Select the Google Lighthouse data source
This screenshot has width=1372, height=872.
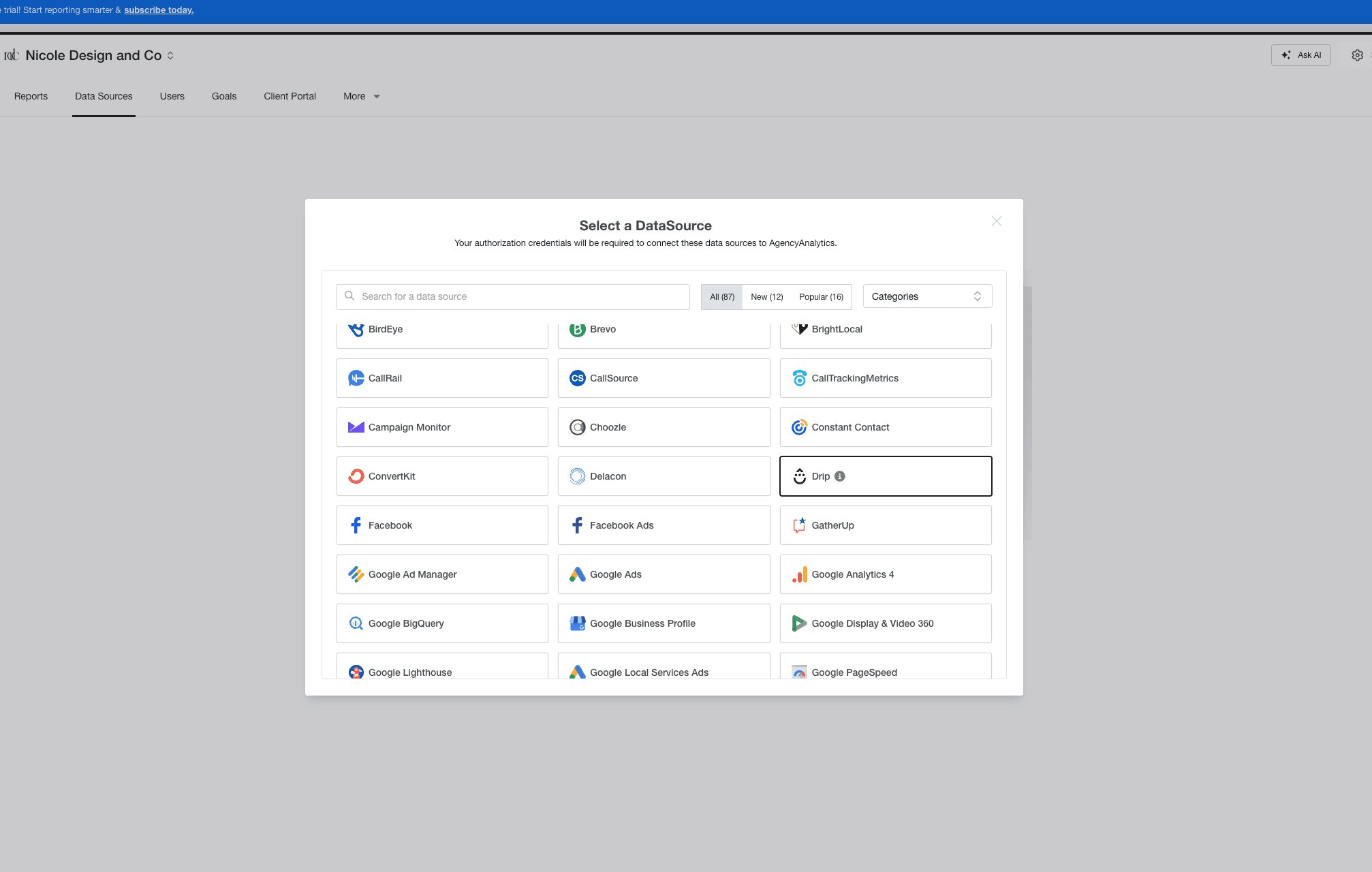coord(442,666)
